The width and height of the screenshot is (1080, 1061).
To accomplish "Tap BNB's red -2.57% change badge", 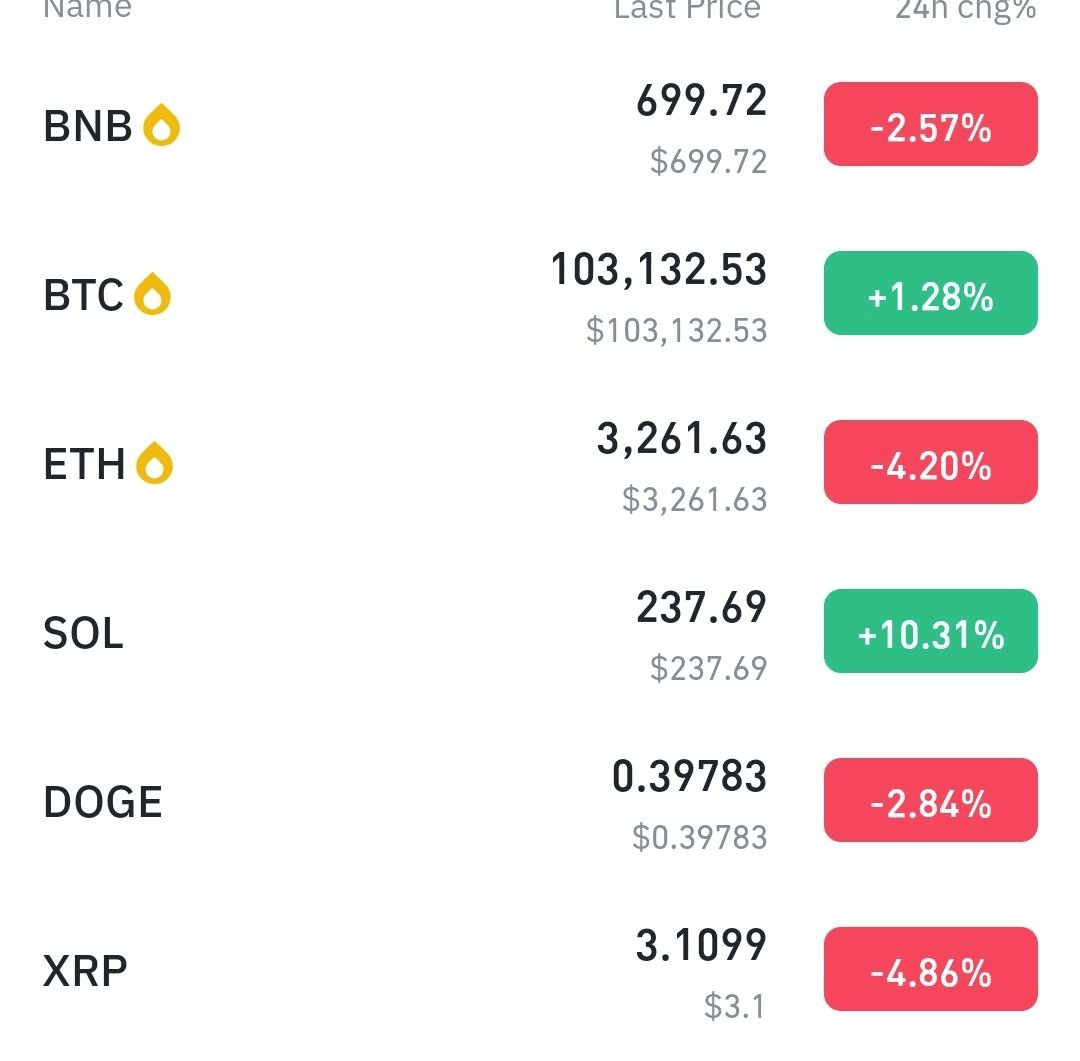I will tap(931, 124).
